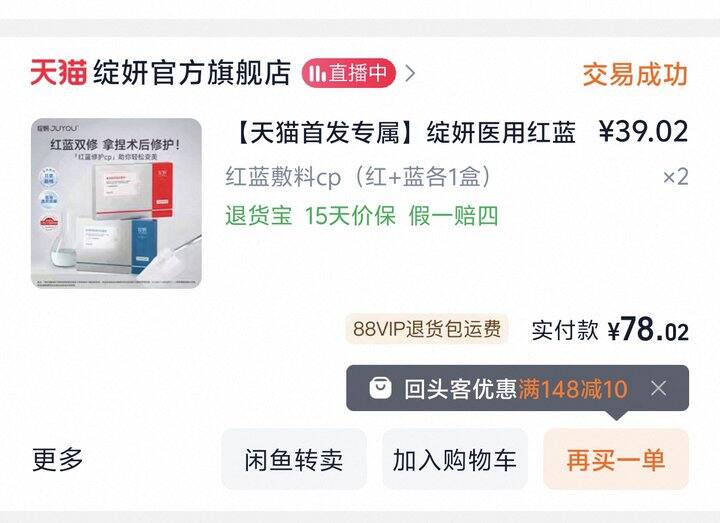Tap the 退货宝 service tag
Viewport: 720px width, 523px height.
tap(259, 215)
